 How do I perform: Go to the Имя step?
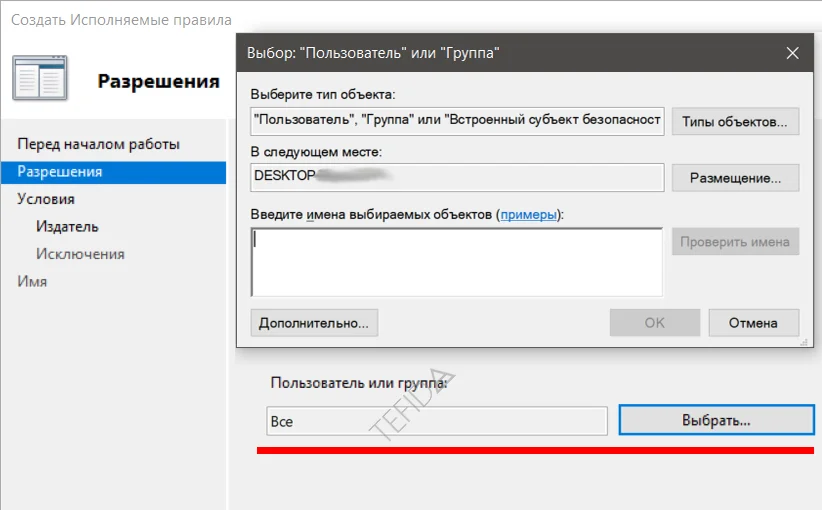(x=32, y=282)
